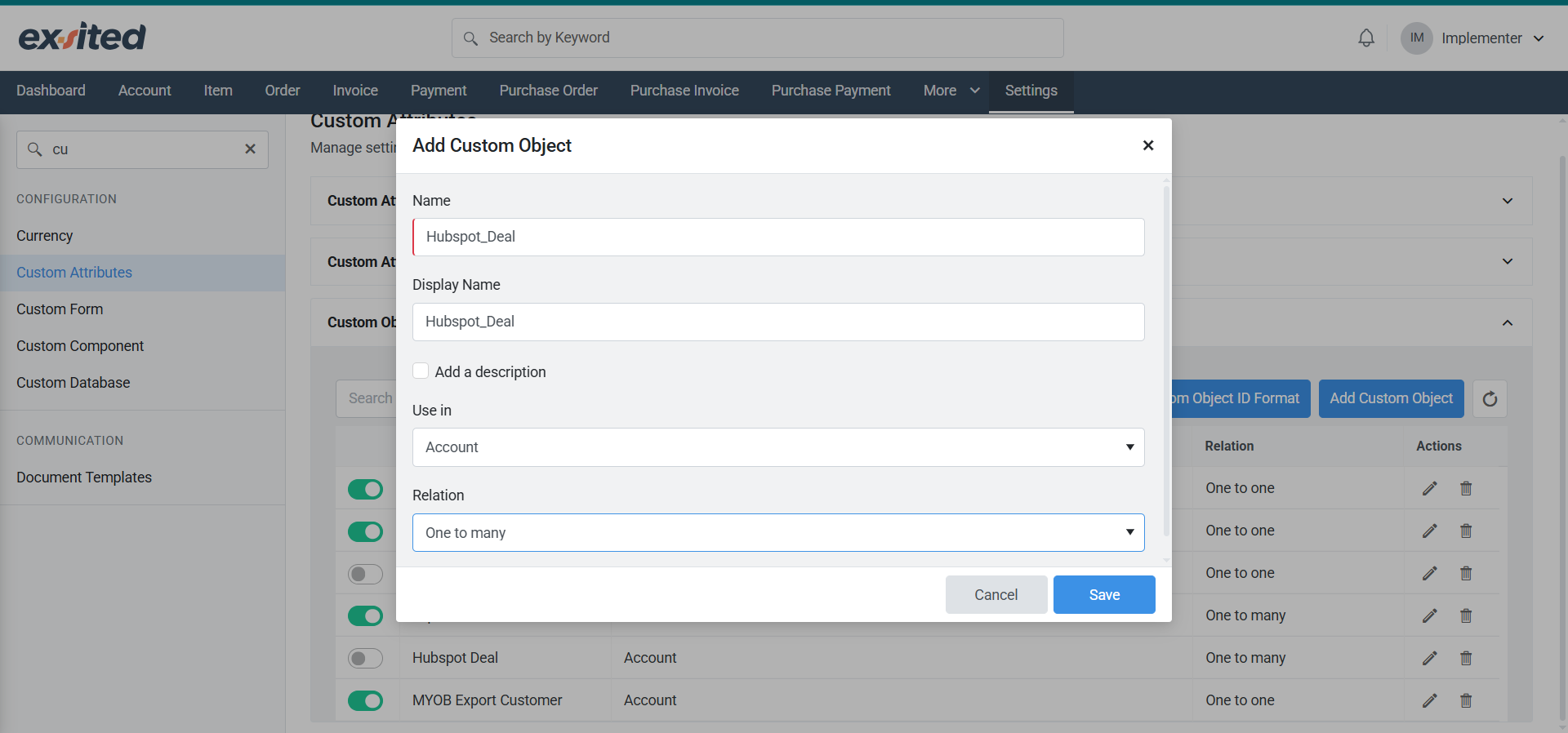Click the Save button
The width and height of the screenshot is (1568, 733).
coord(1104,595)
